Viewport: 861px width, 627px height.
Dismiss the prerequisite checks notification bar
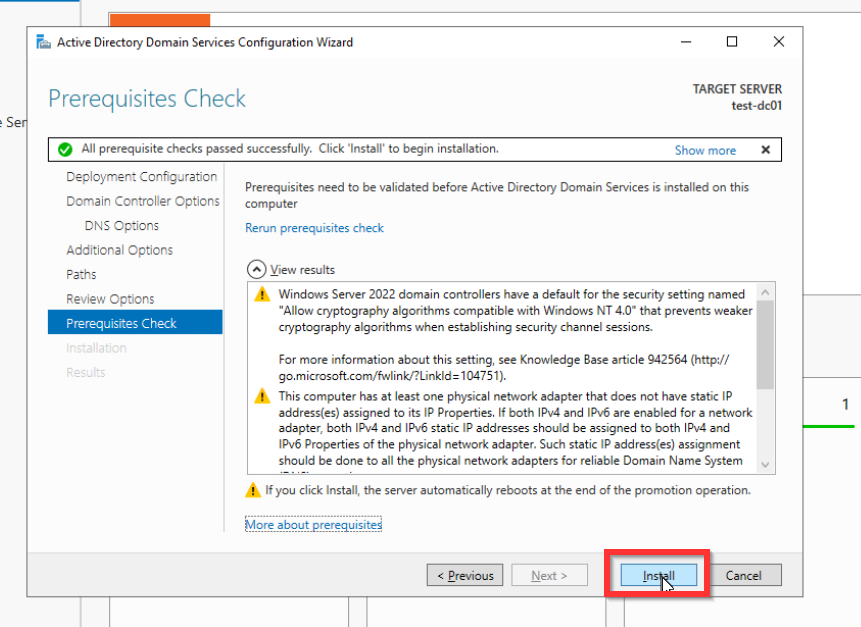[x=765, y=150]
